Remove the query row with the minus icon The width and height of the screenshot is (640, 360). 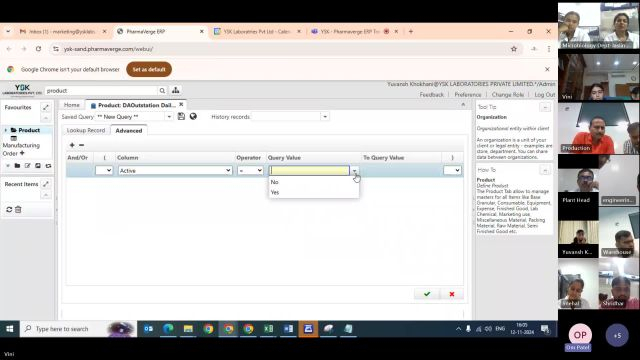pos(81,145)
